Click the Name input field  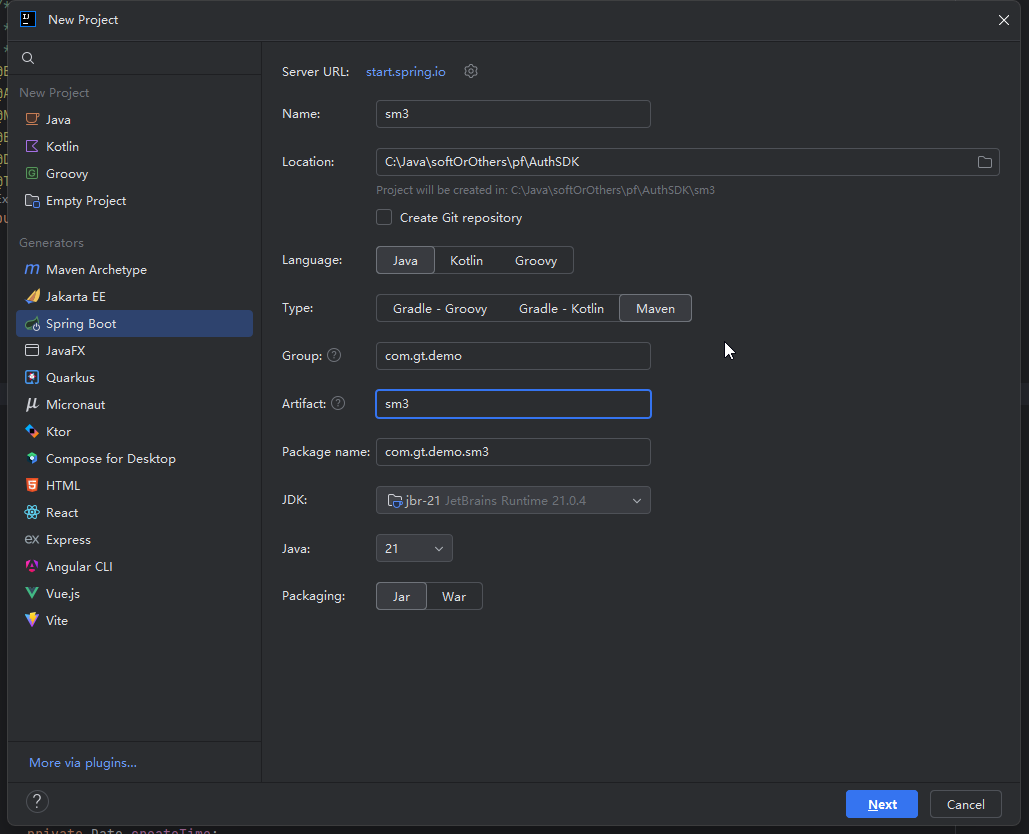[x=513, y=114]
